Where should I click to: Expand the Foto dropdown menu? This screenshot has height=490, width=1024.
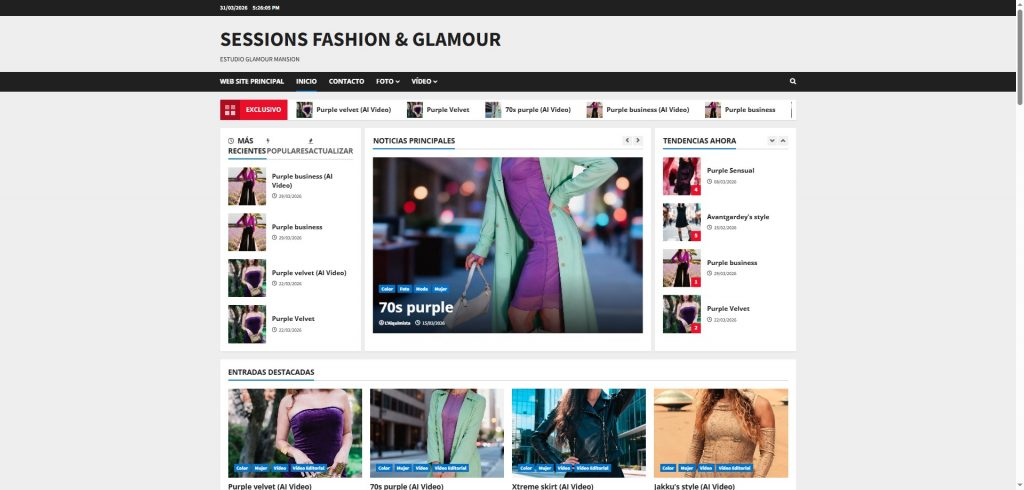(387, 81)
